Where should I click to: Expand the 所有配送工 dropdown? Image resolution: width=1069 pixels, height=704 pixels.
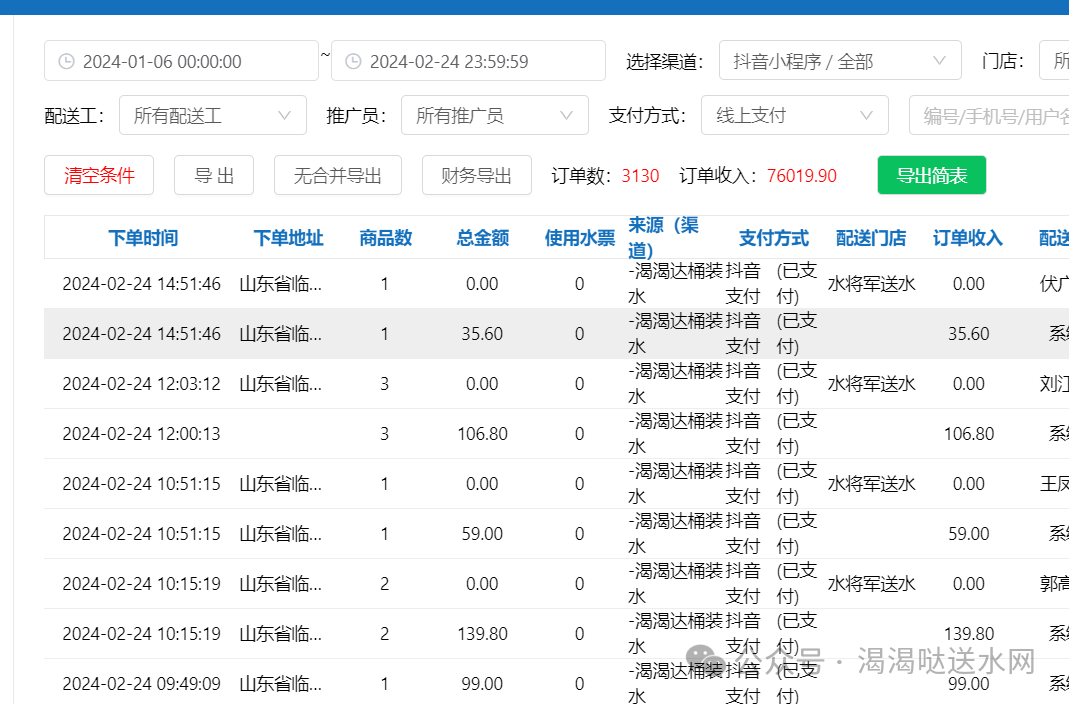pyautogui.click(x=213, y=115)
